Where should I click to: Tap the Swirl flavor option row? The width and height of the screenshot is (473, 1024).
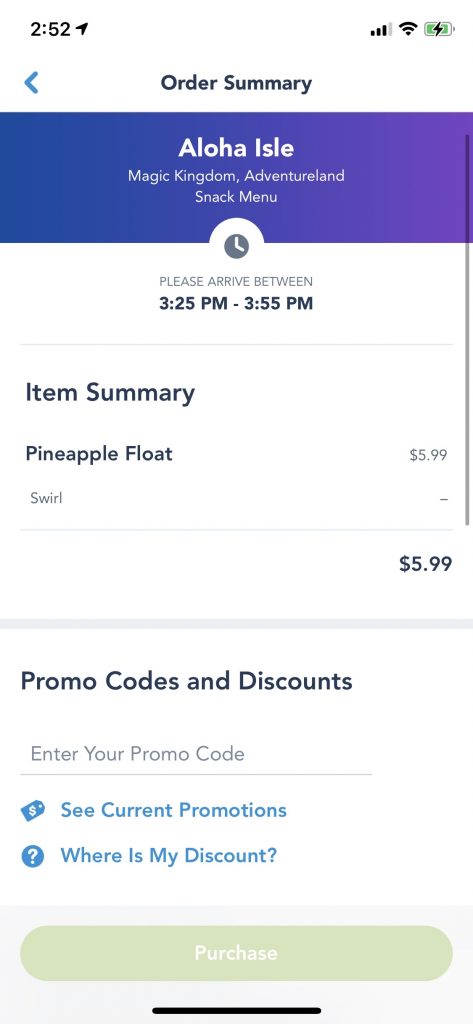pos(236,499)
